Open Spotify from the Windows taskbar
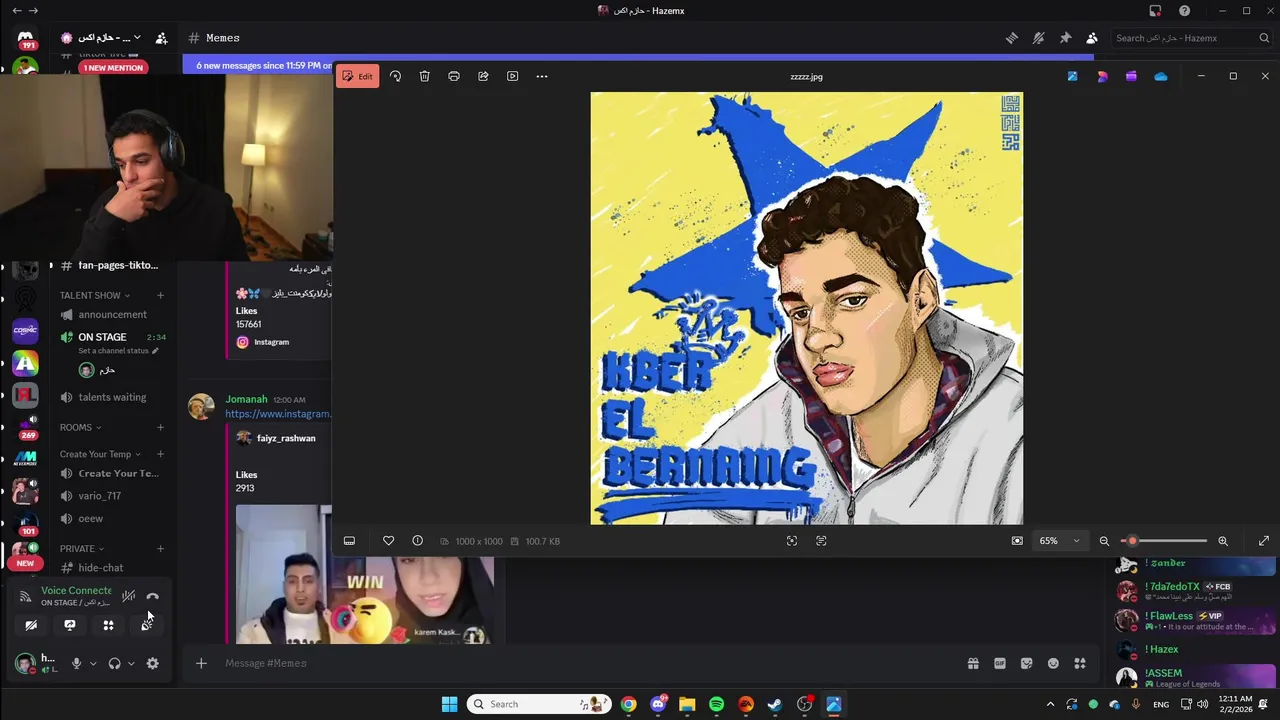The height and width of the screenshot is (720, 1280). point(716,704)
